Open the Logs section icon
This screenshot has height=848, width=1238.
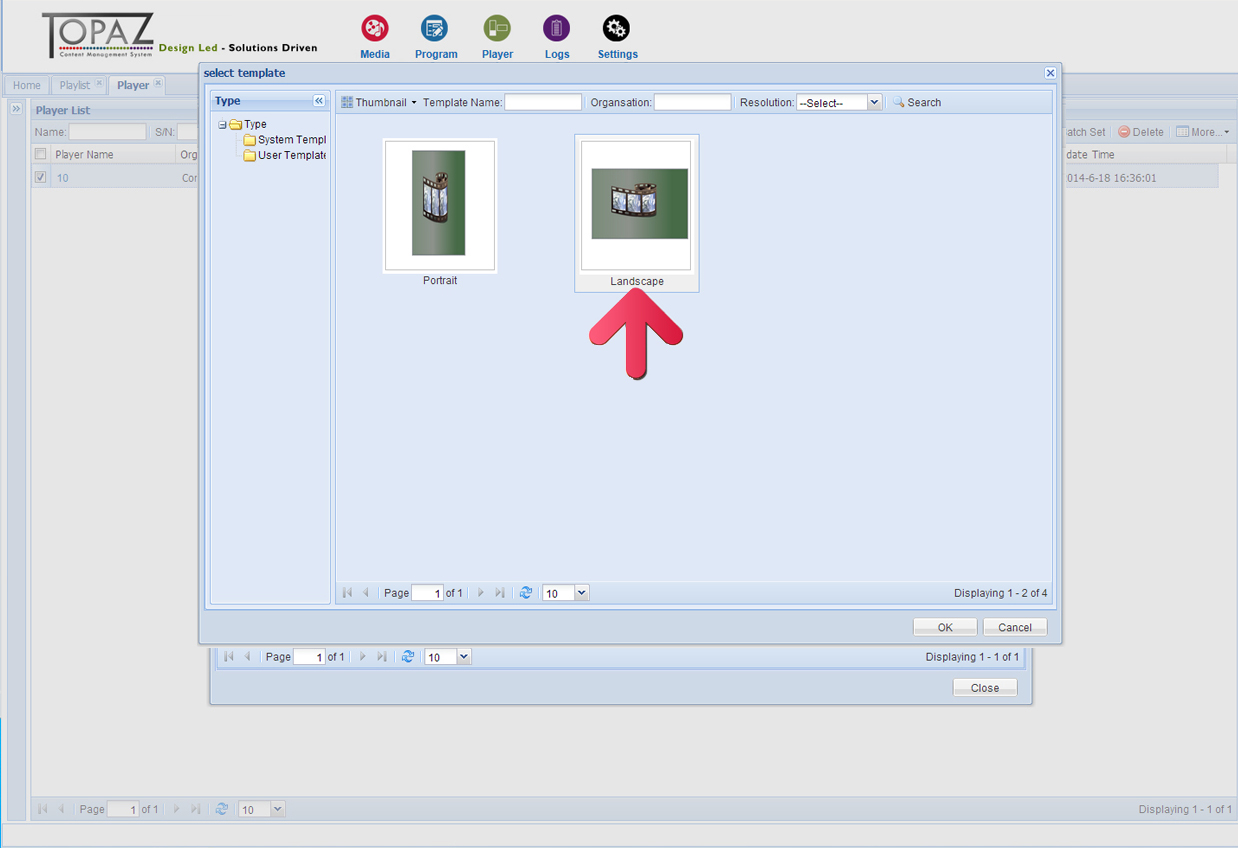pyautogui.click(x=557, y=28)
